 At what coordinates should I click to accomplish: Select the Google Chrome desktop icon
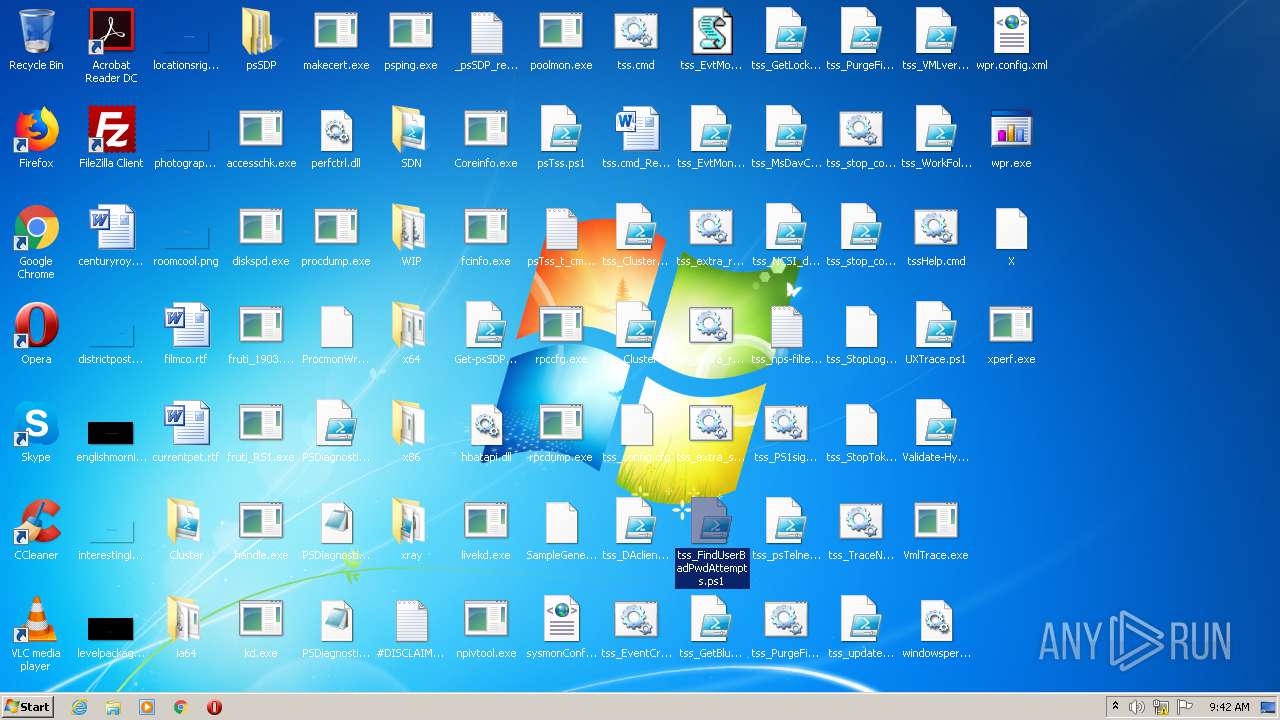36,242
